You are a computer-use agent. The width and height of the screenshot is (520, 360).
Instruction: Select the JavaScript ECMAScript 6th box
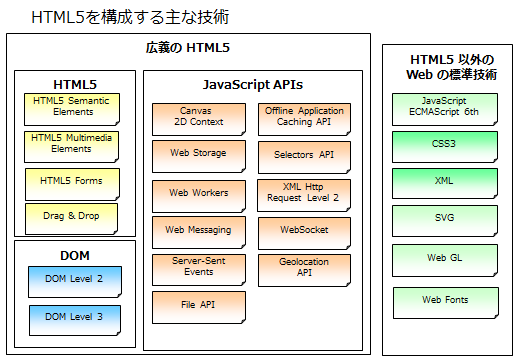pyautogui.click(x=445, y=109)
